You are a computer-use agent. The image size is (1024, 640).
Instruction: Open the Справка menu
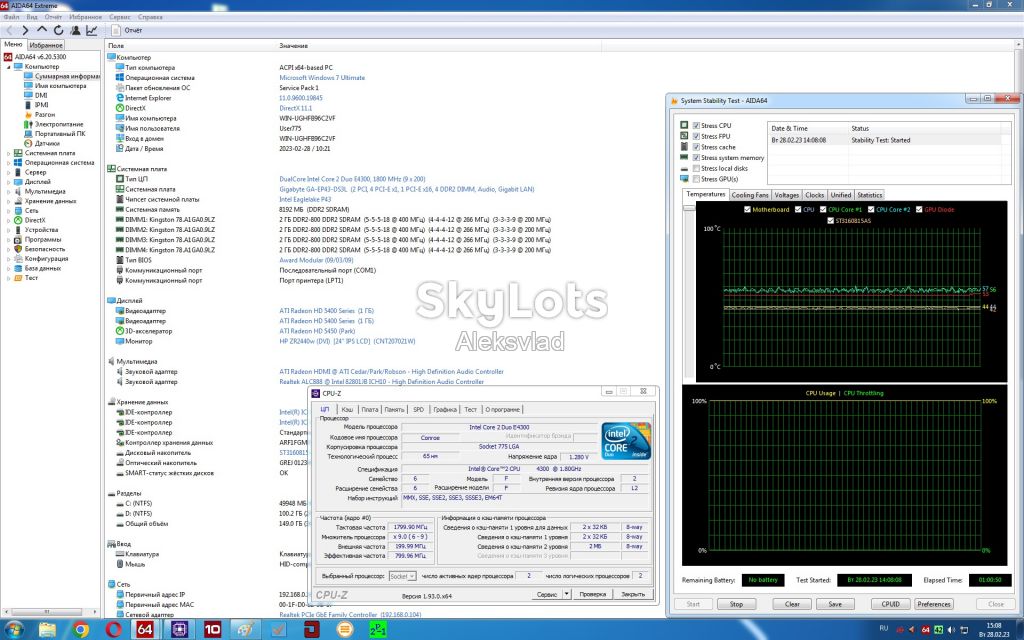(150, 17)
